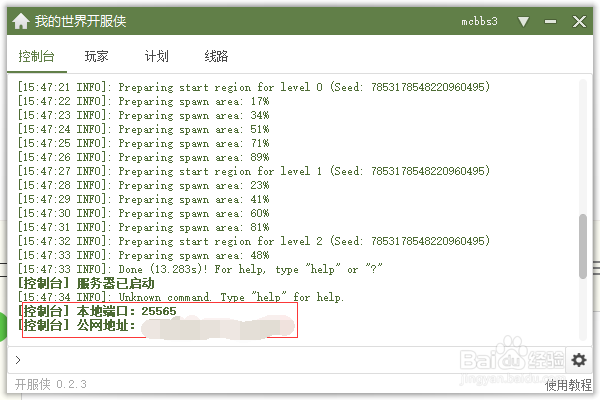
Task: Click the home icon in title bar
Action: tap(21, 21)
